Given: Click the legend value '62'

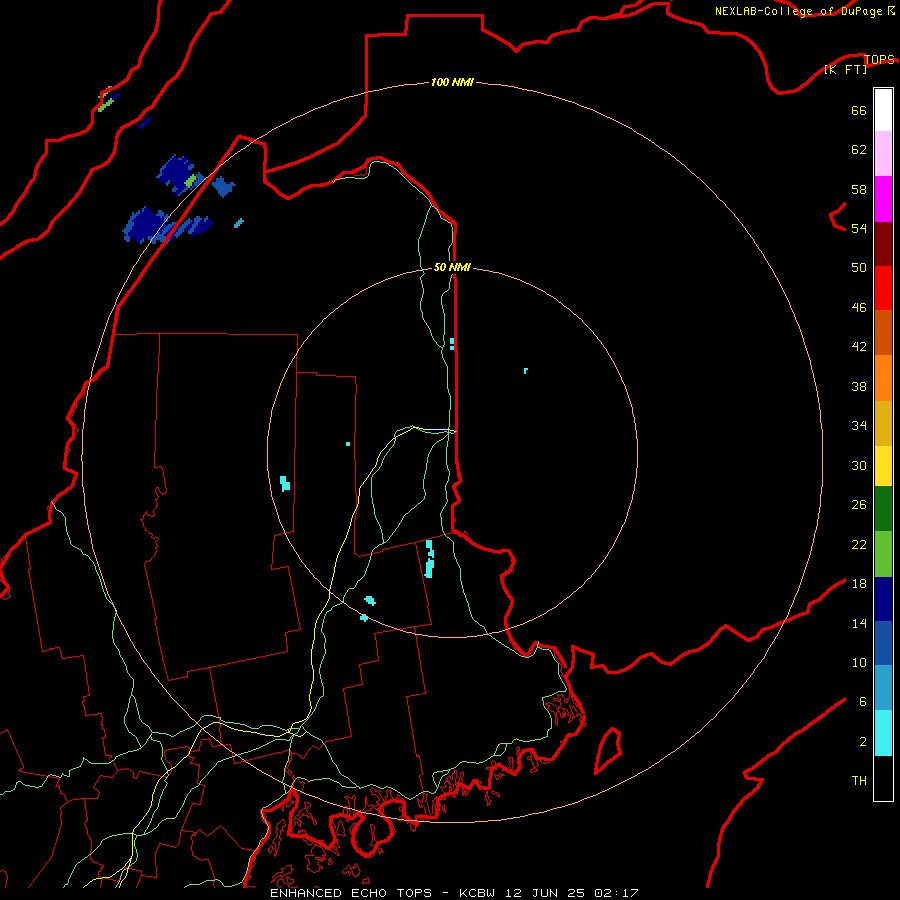Looking at the screenshot, I should [x=859, y=149].
